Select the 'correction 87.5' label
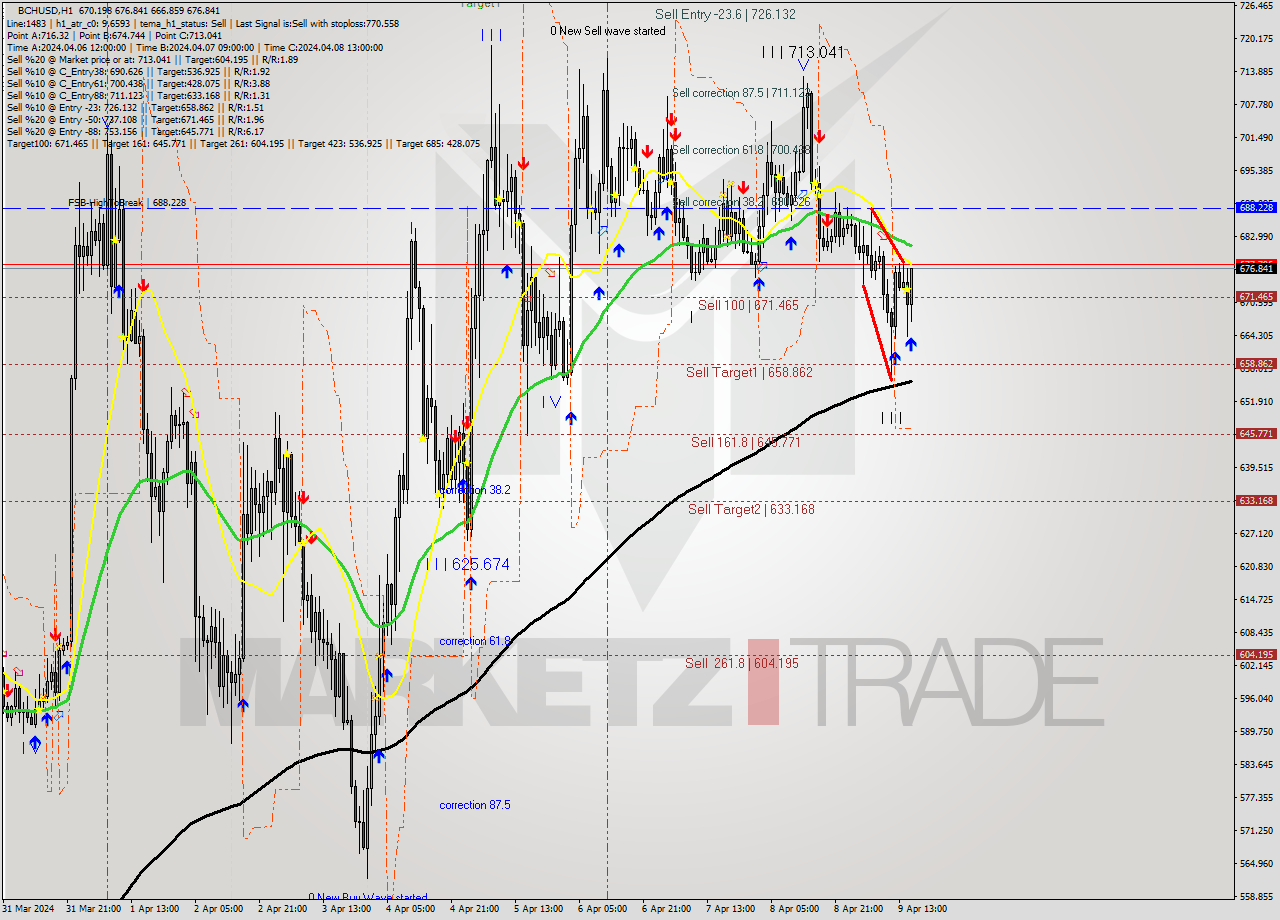The image size is (1280, 920). tap(475, 805)
